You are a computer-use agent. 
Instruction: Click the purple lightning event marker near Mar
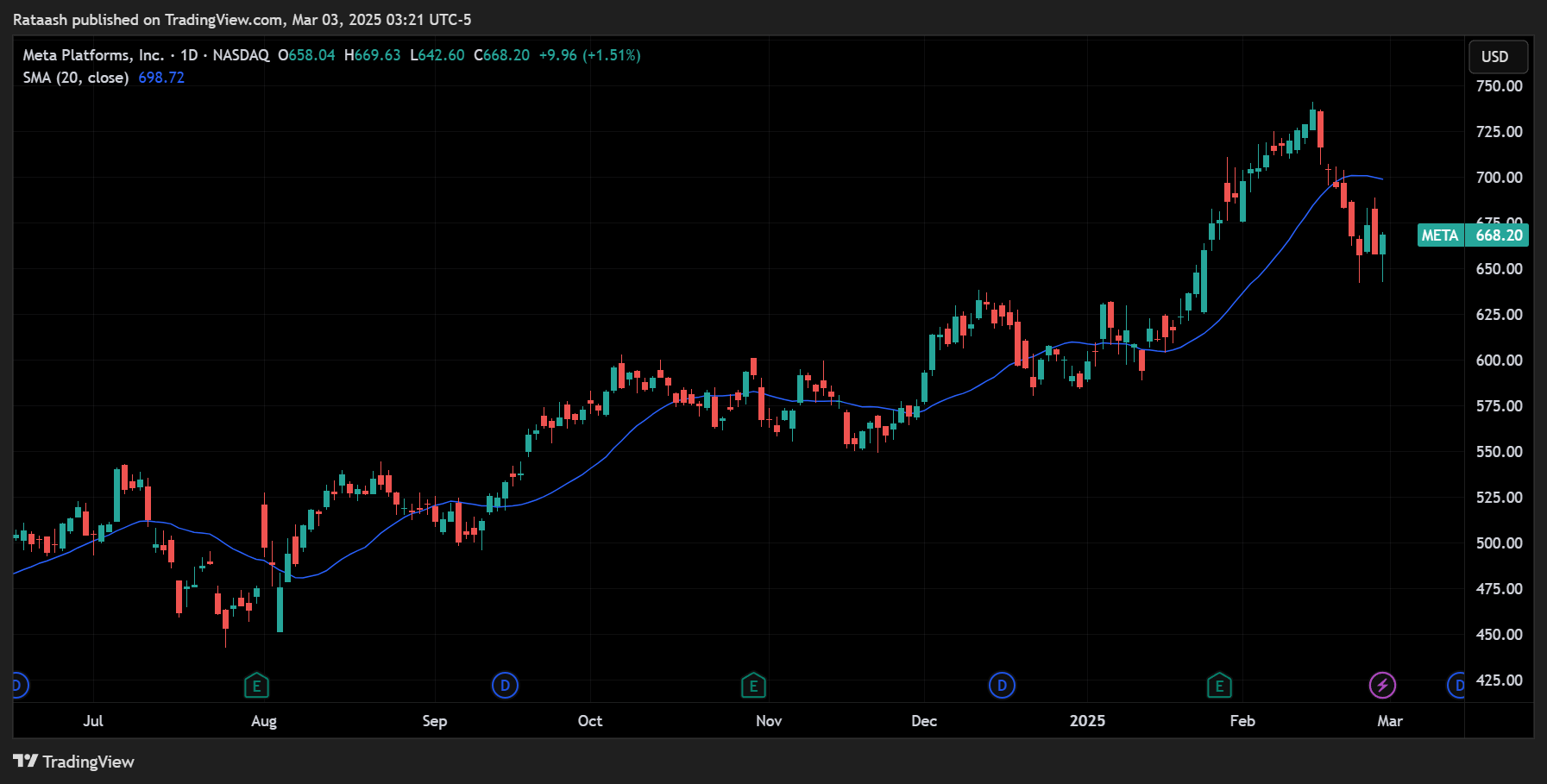tap(1382, 686)
